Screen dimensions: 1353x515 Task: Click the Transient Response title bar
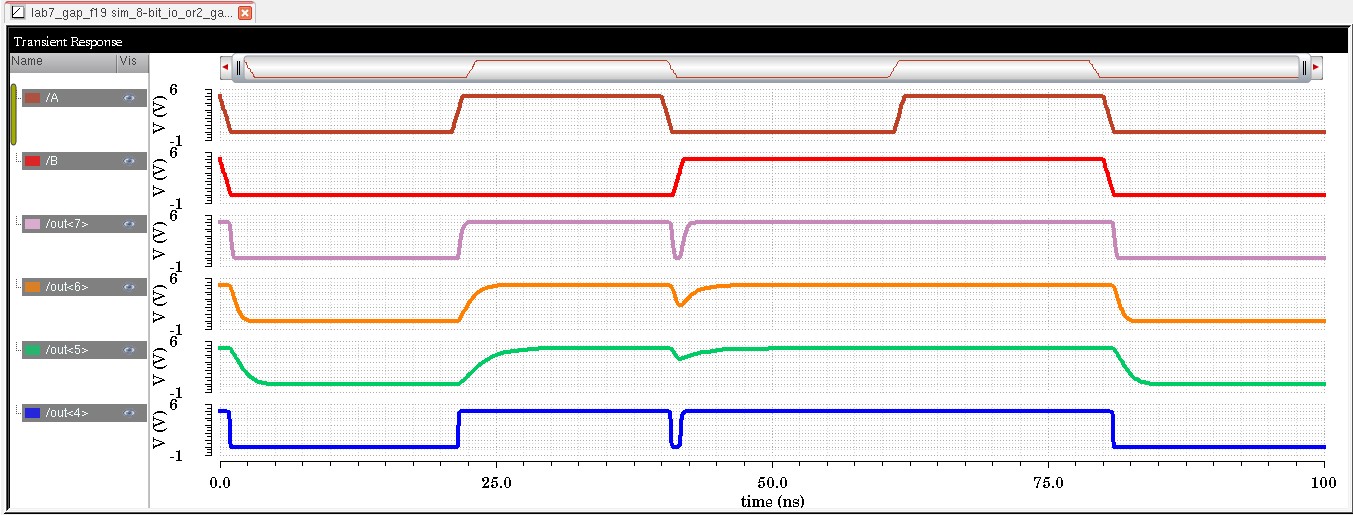point(679,42)
